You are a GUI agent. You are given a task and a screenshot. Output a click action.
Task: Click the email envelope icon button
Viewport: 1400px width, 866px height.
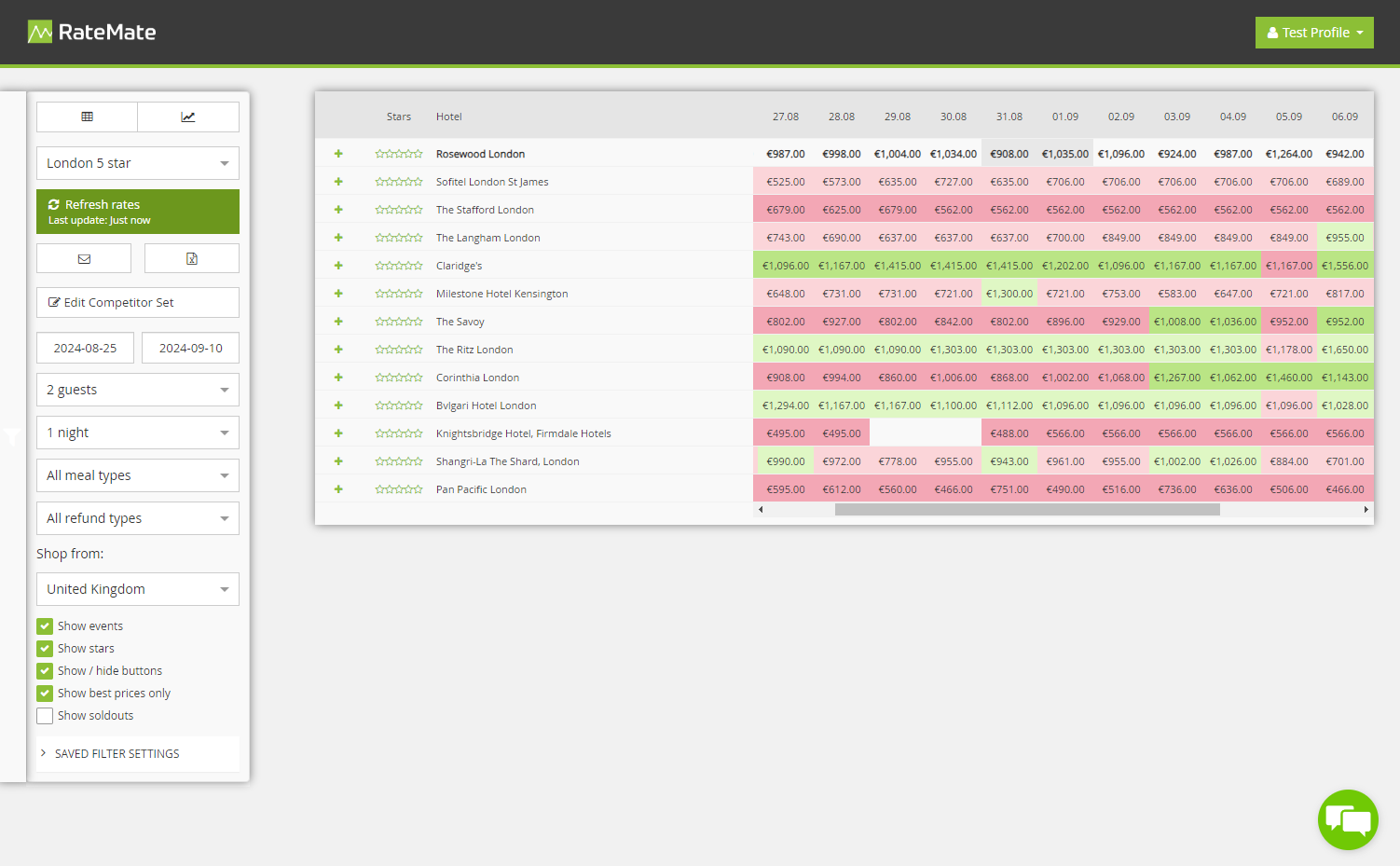tap(84, 258)
